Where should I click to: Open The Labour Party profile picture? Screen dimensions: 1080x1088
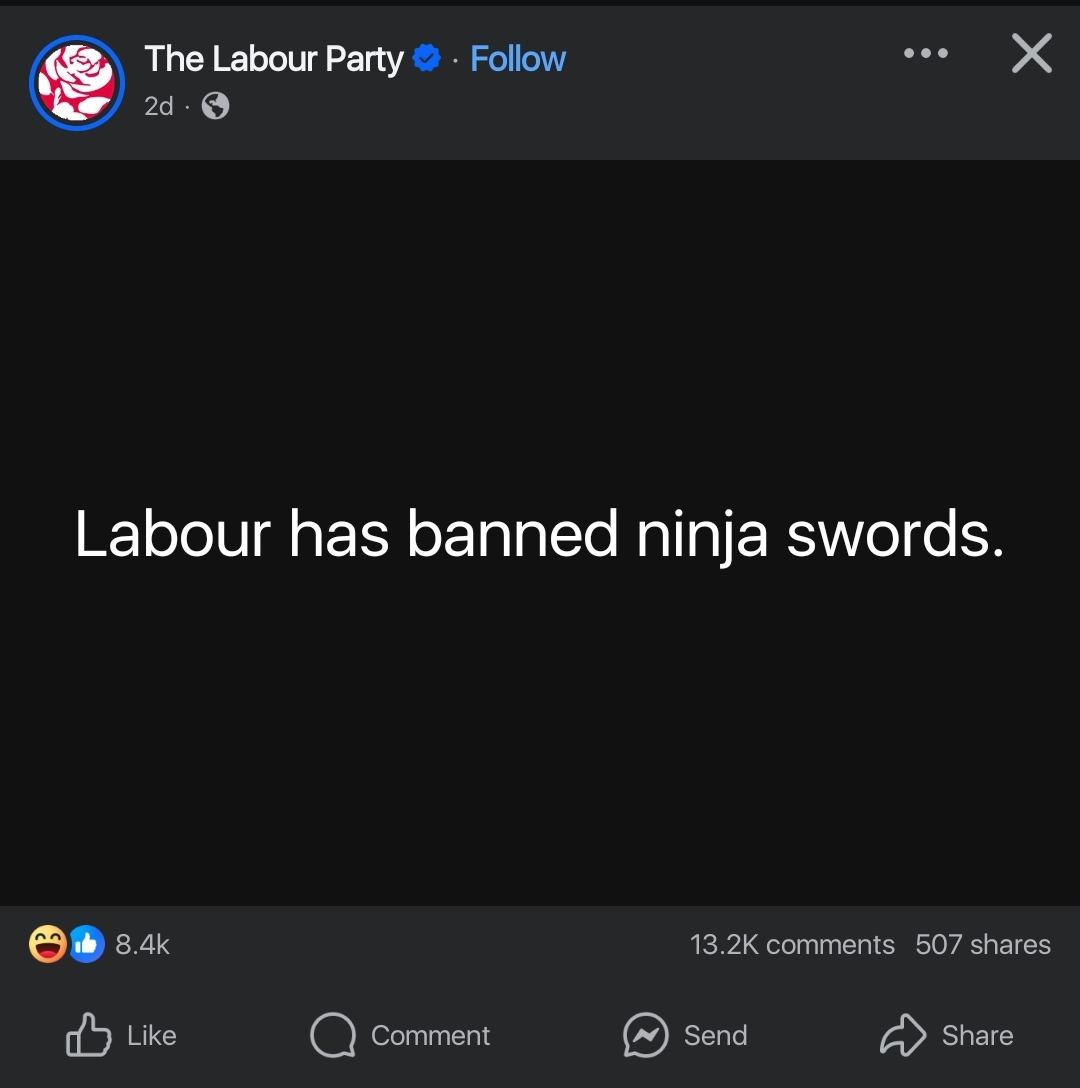pos(77,83)
